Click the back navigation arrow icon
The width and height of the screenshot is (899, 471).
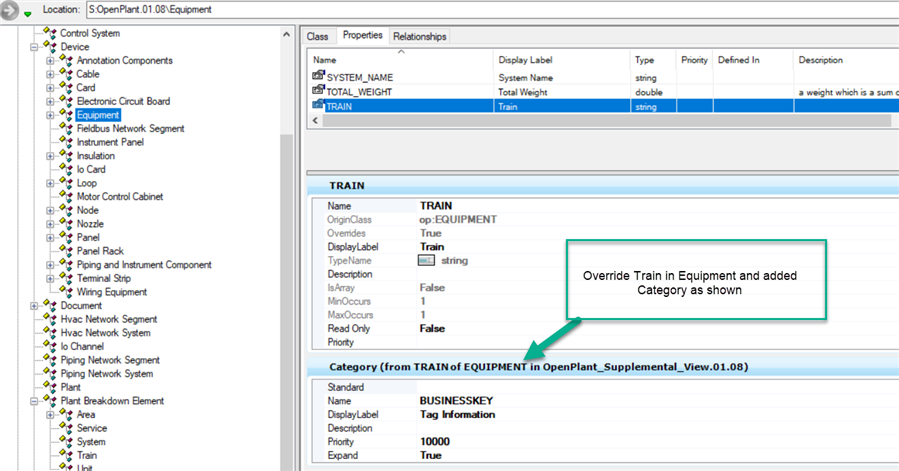[9, 10]
